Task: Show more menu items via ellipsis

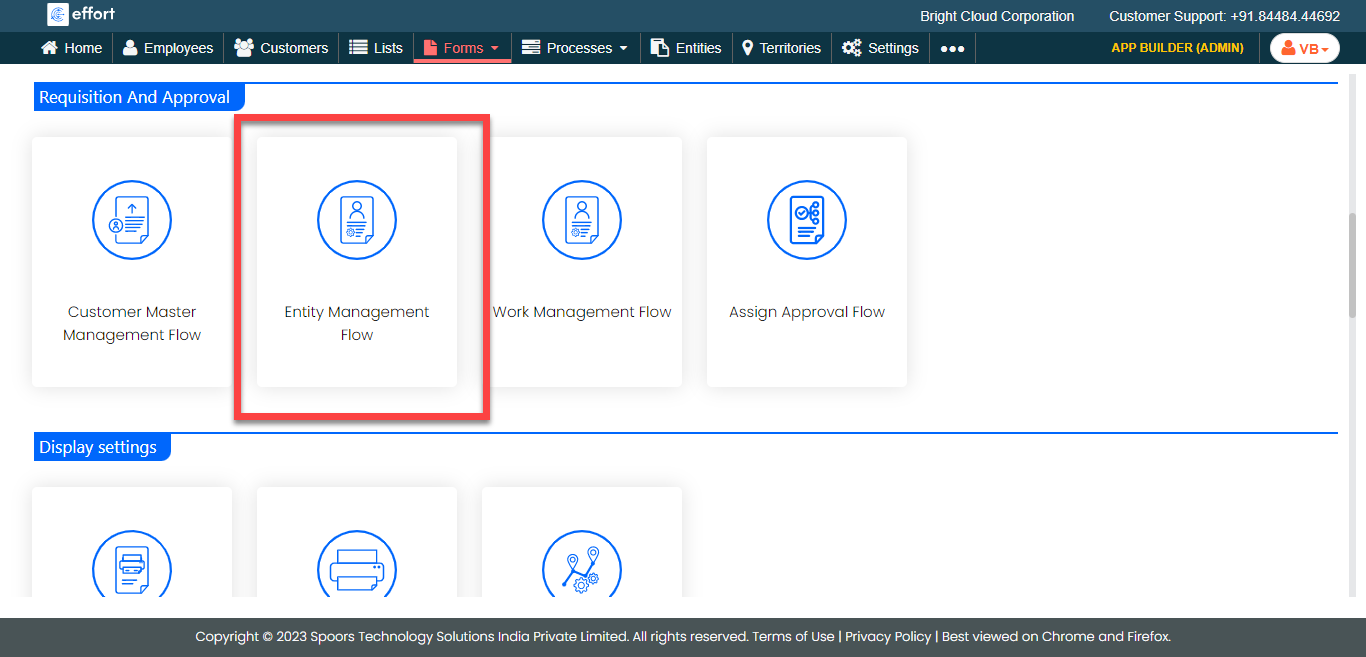Action: pos(952,48)
